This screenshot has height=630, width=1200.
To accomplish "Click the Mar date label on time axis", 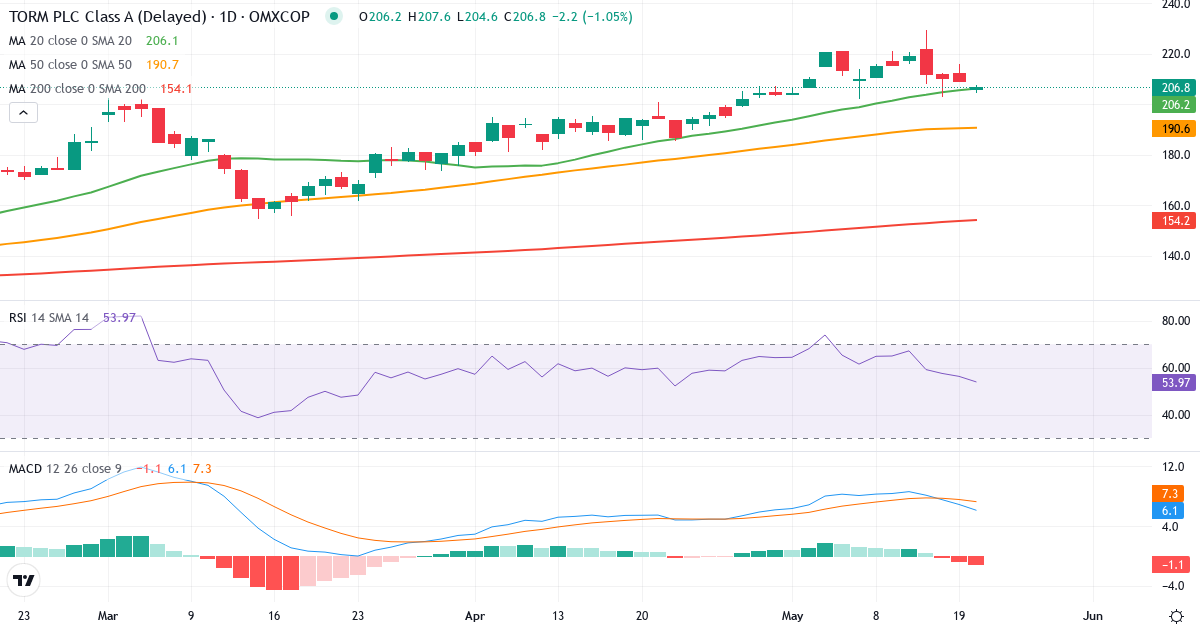I will 106,615.
